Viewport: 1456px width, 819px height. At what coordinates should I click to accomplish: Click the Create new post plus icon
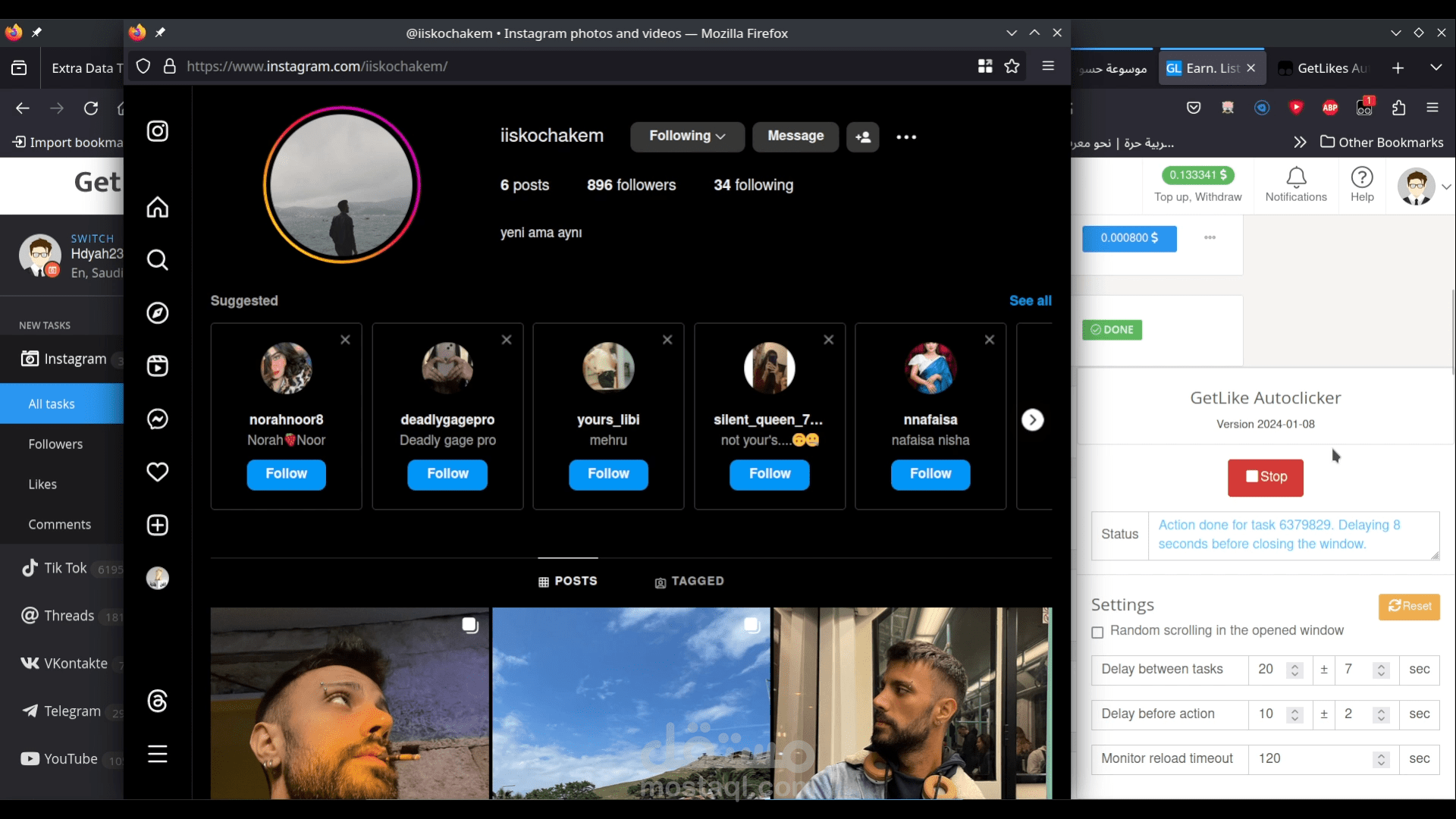pyautogui.click(x=157, y=526)
